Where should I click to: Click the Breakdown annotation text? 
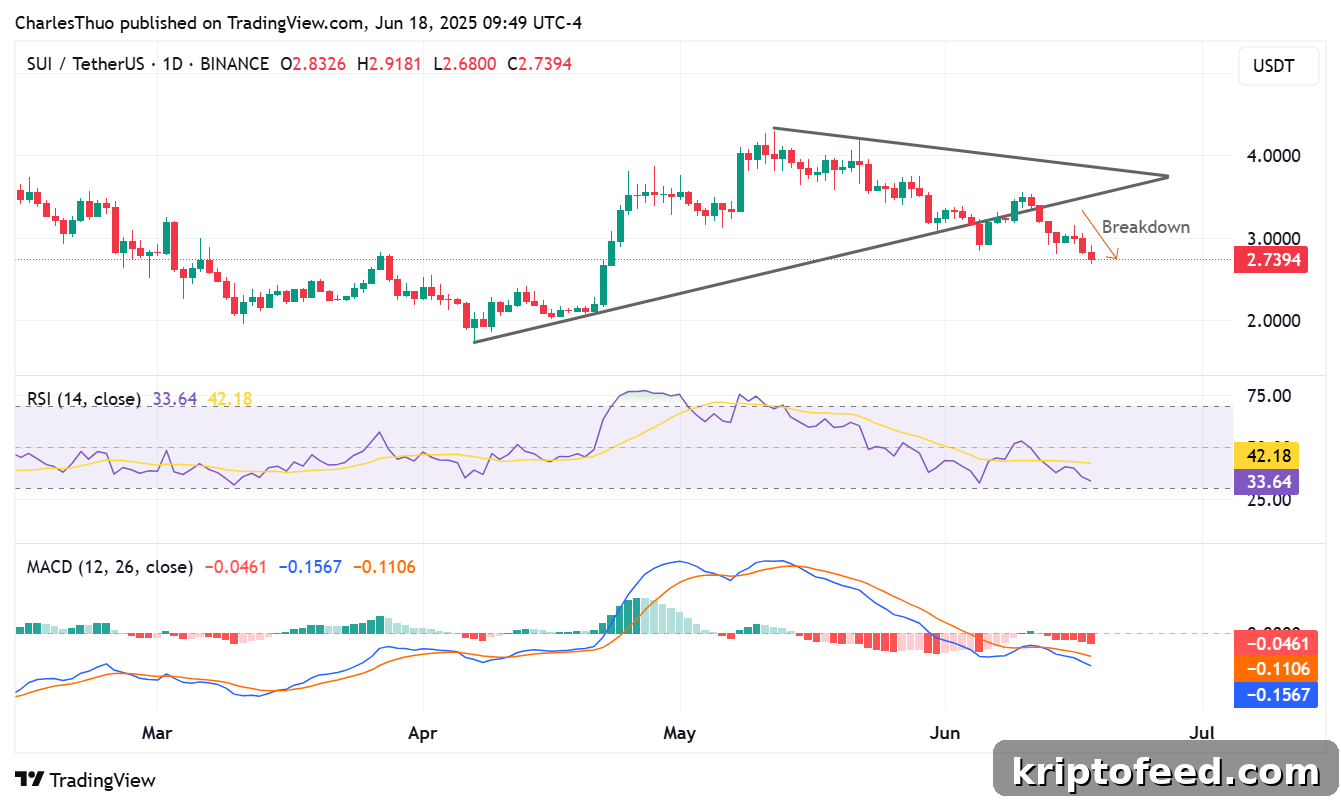coord(1146,227)
